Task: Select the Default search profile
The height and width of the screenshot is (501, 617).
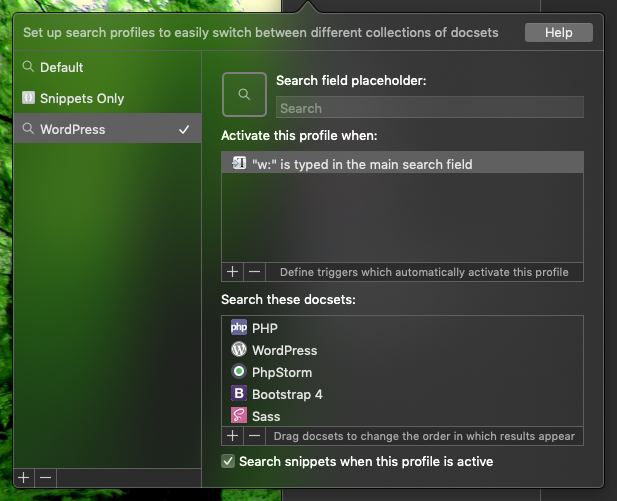Action: [107, 67]
